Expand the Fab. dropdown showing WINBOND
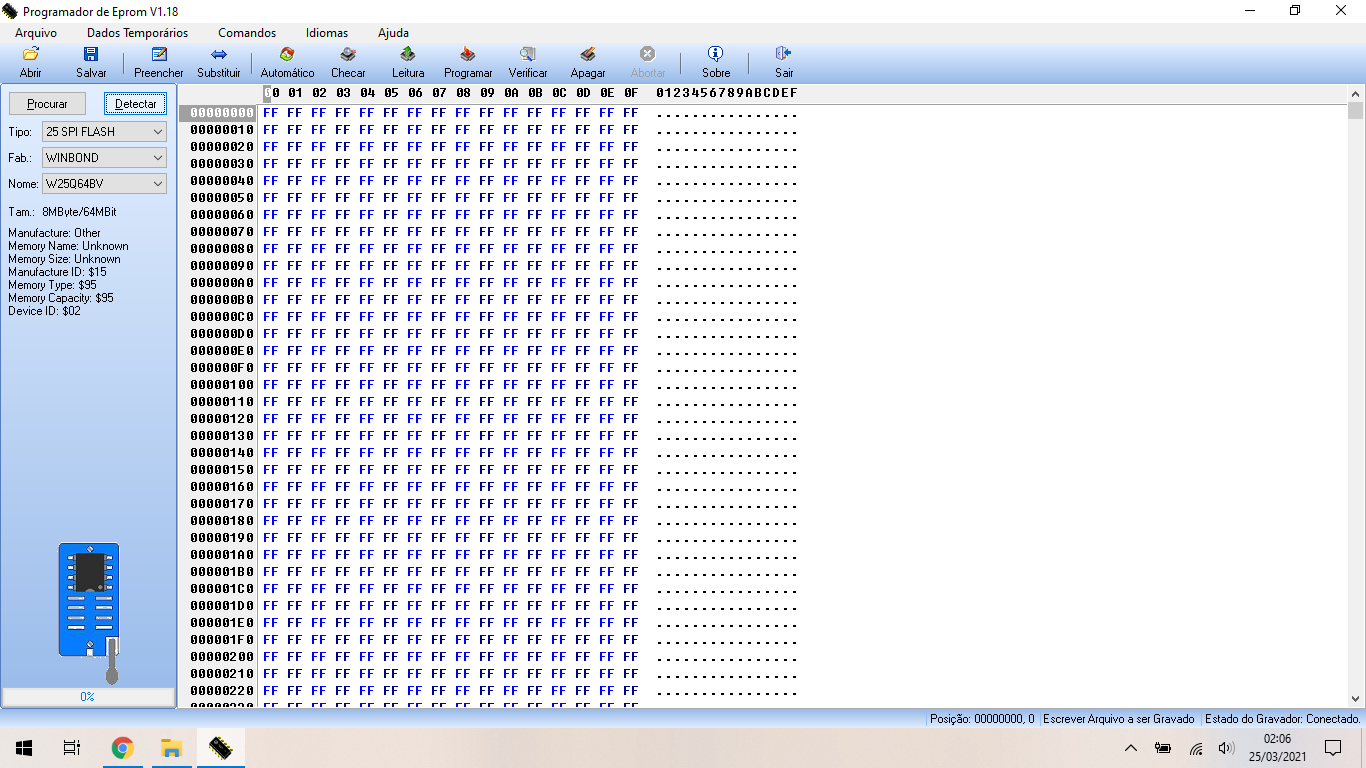 click(104, 158)
